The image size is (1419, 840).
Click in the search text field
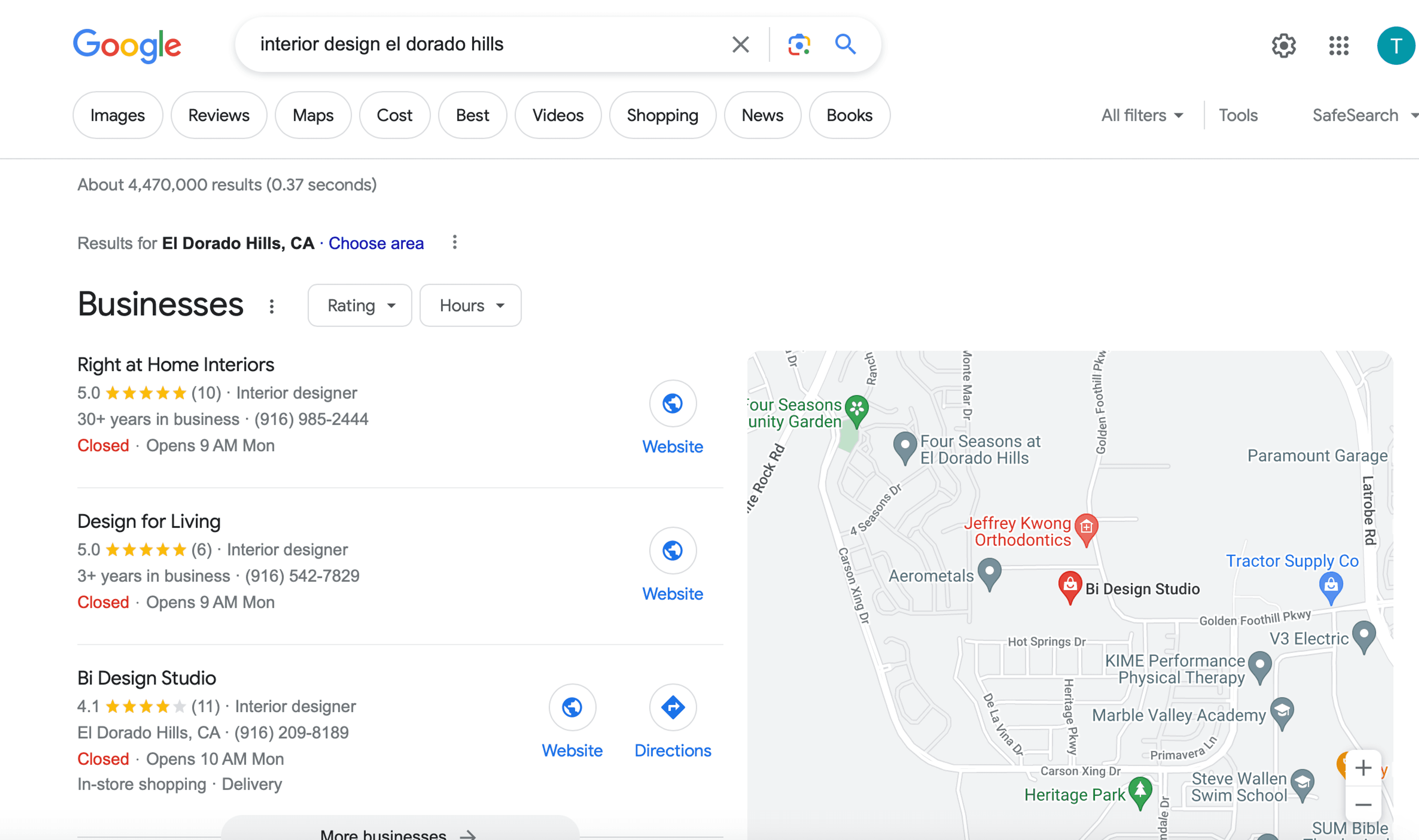point(481,44)
